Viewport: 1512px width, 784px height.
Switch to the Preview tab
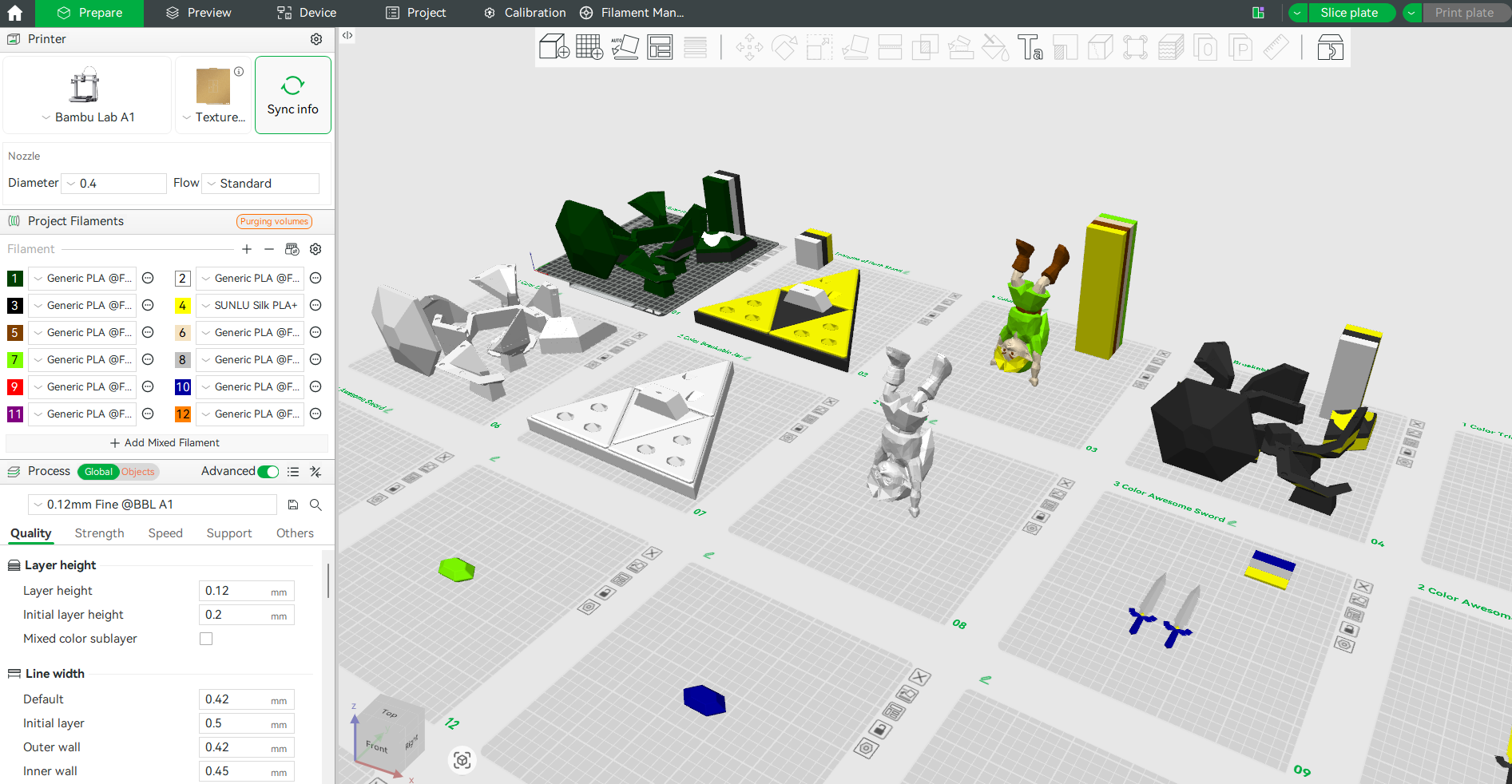pyautogui.click(x=199, y=13)
